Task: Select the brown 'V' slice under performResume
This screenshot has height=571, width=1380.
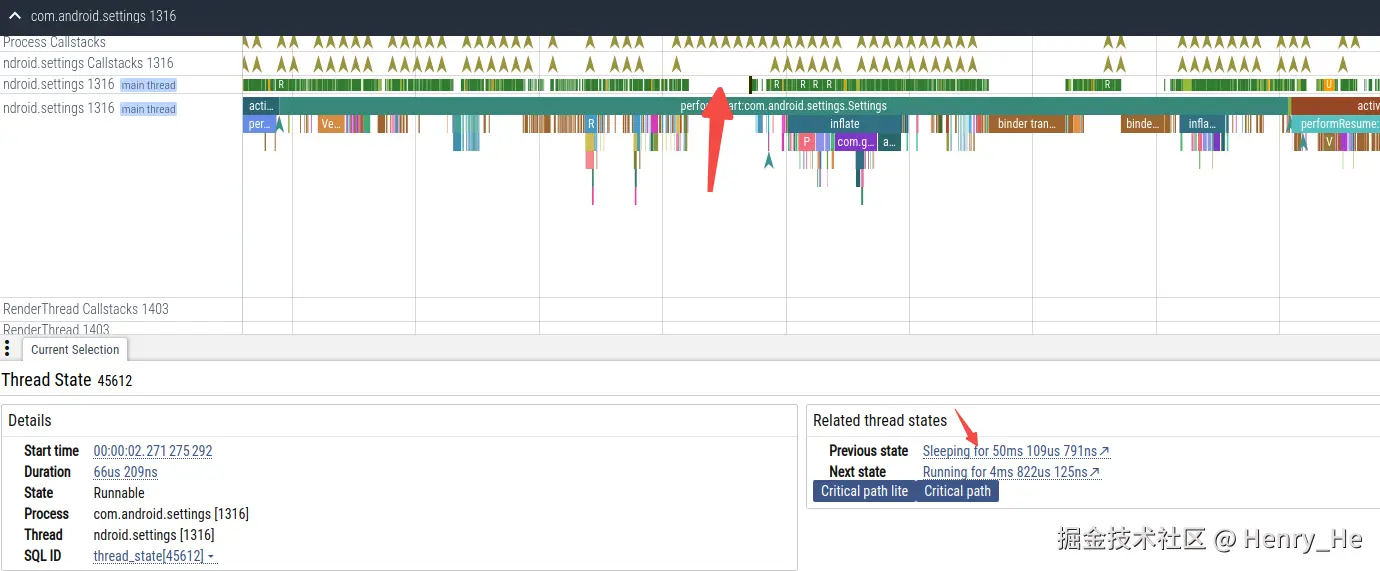Action: [x=1329, y=142]
